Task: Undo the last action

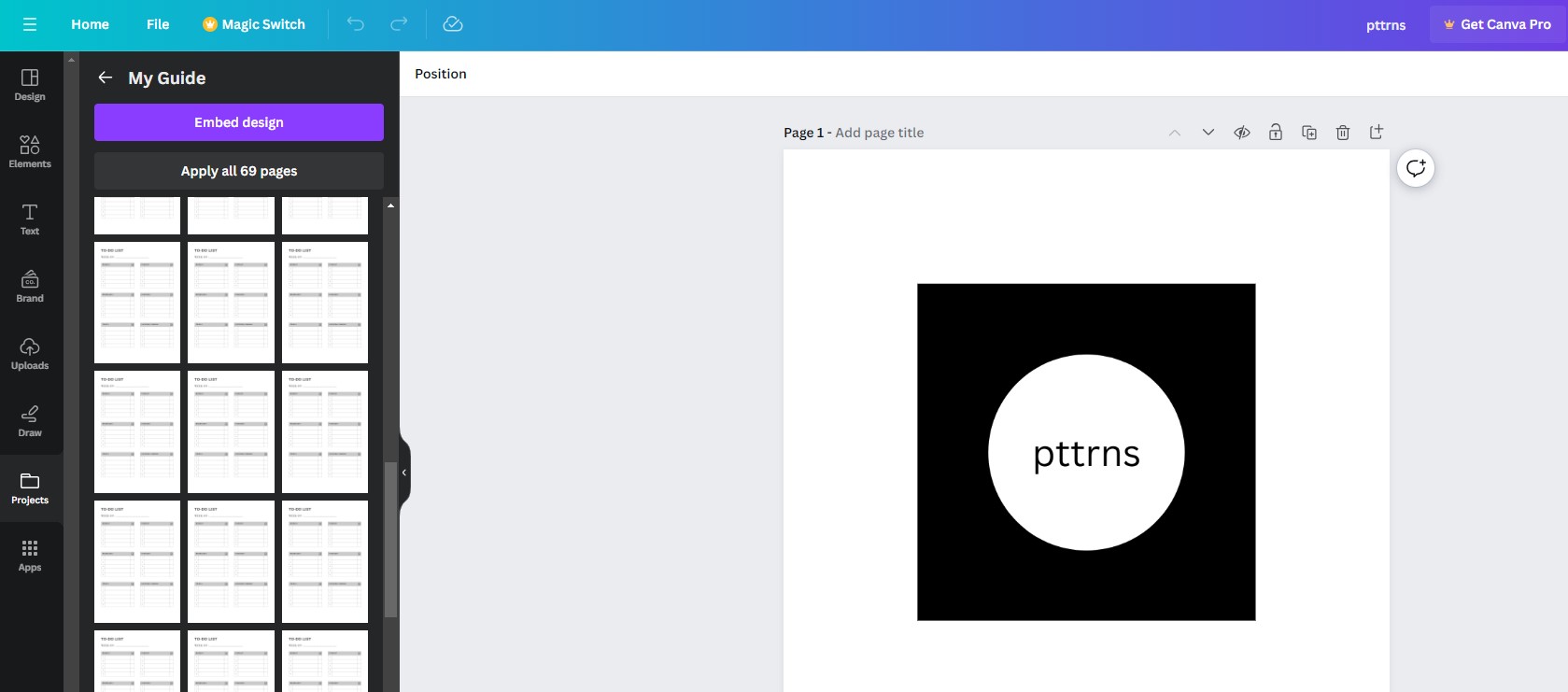Action: point(356,24)
